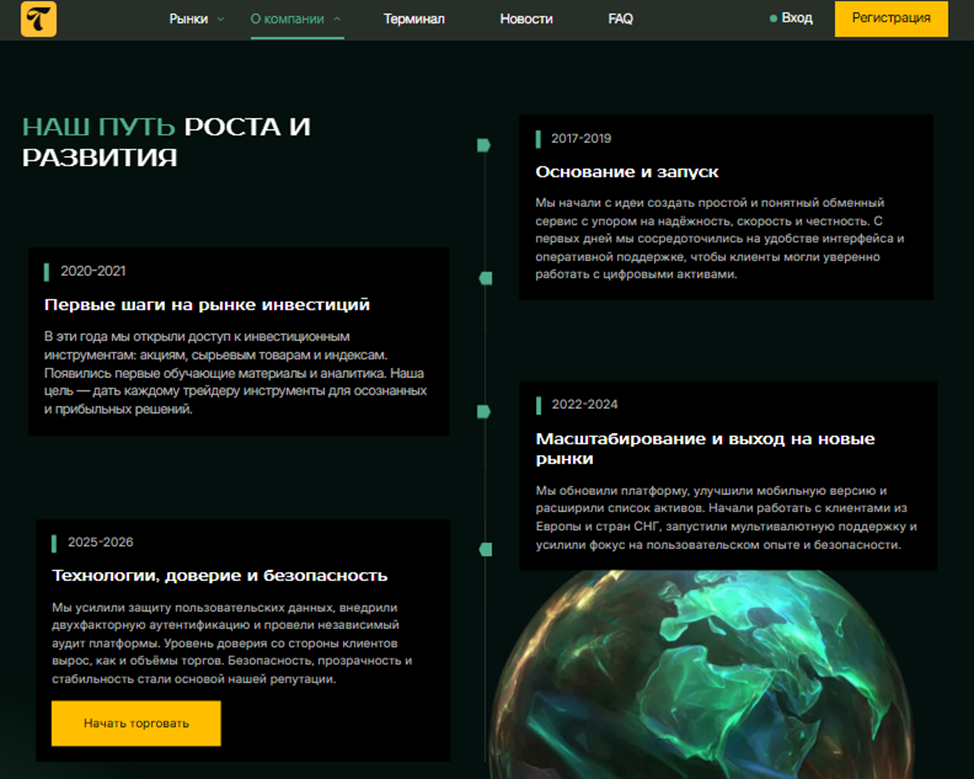Image resolution: width=974 pixels, height=779 pixels.
Task: Open the Рынки menu
Action: click(x=188, y=19)
